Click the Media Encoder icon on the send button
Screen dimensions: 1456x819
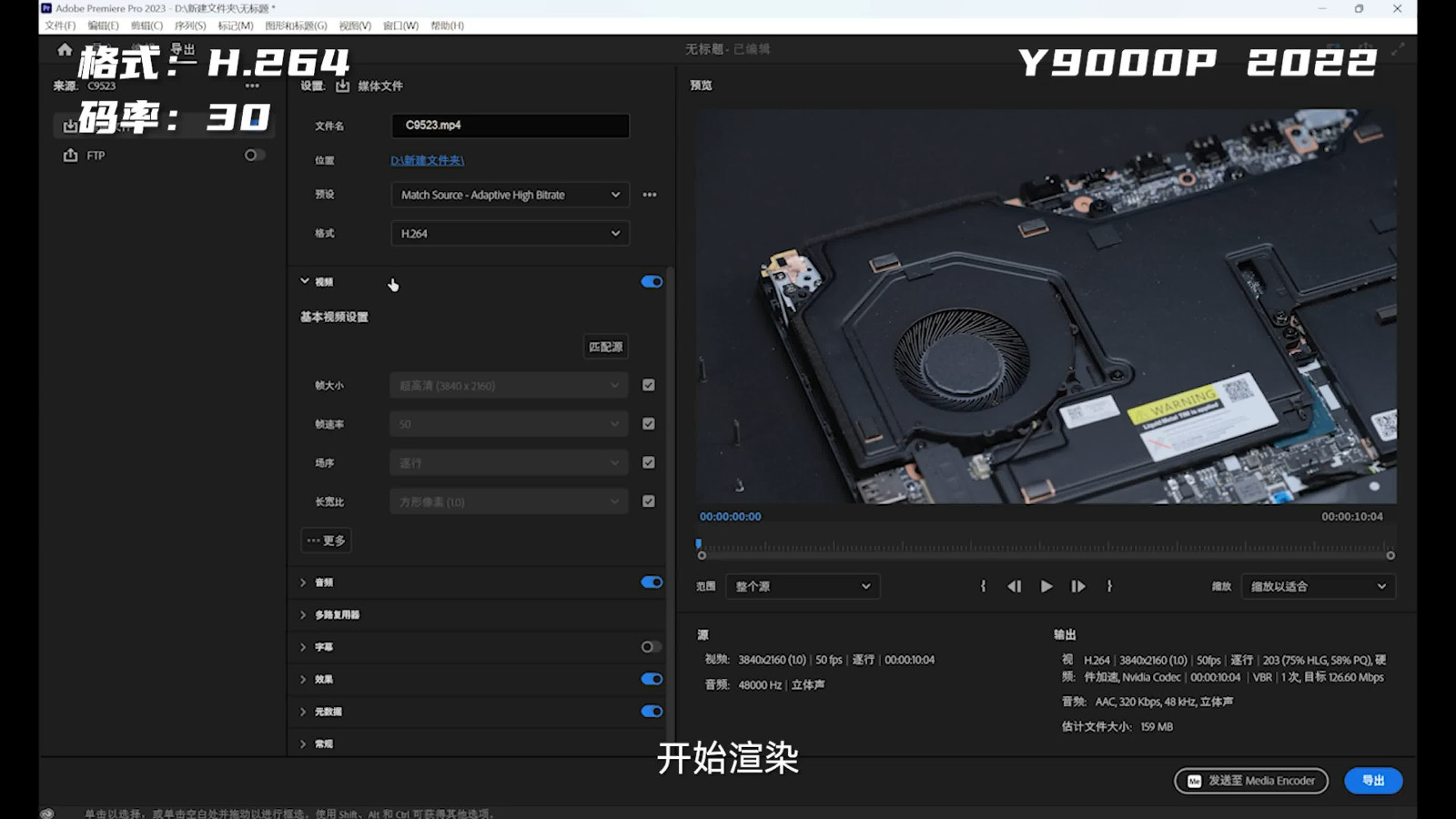[x=1195, y=781]
